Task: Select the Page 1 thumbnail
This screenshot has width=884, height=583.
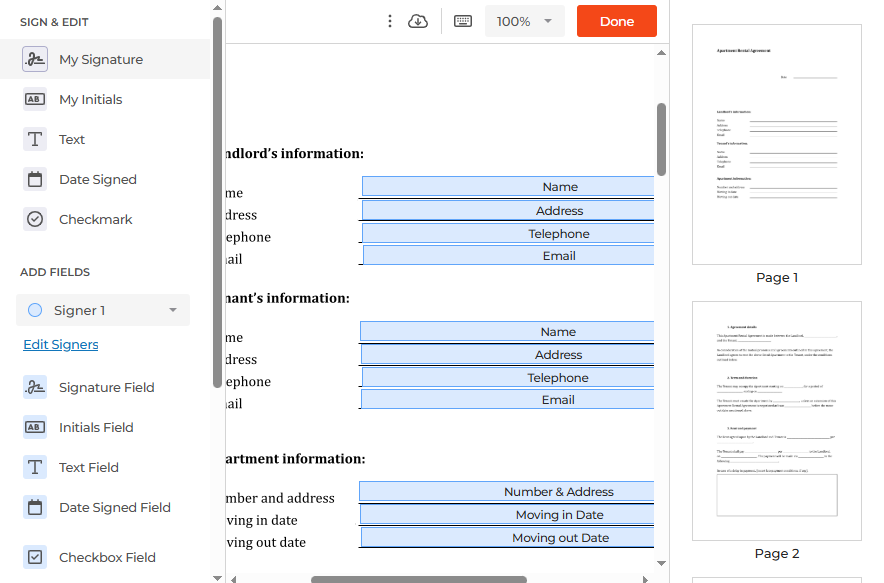Action: coord(777,144)
